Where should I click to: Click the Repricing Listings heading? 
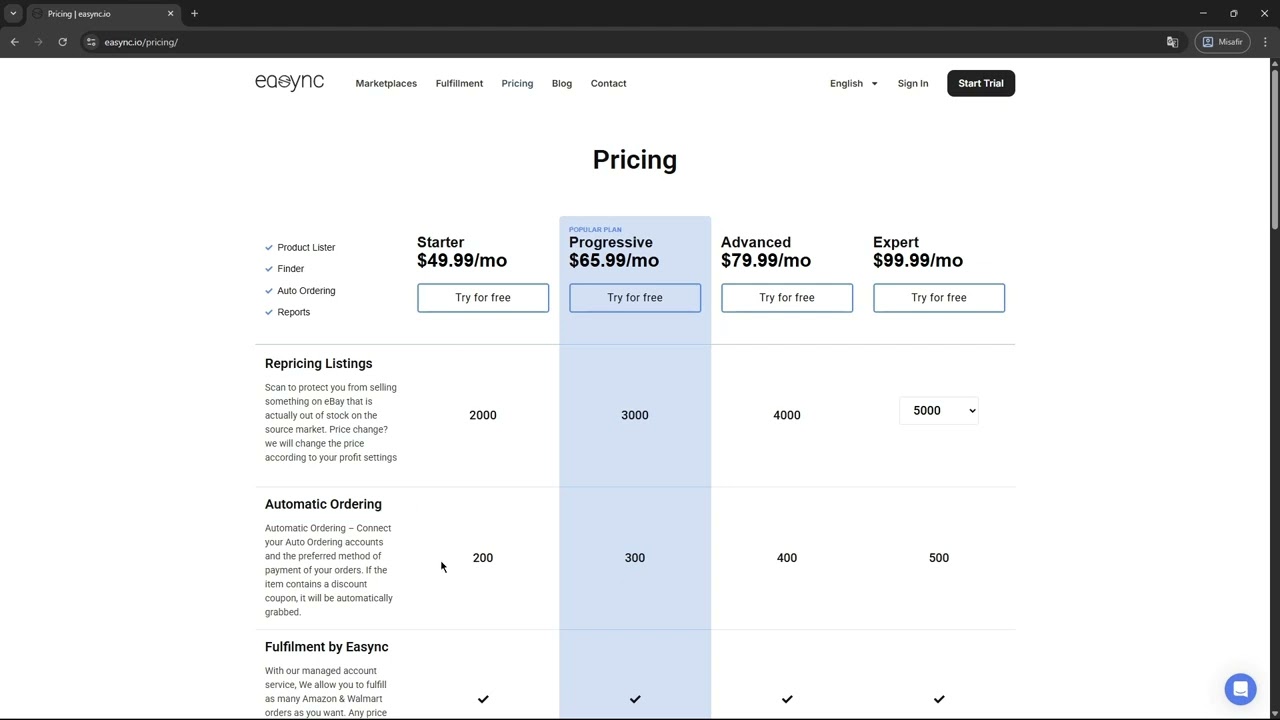click(x=318, y=363)
